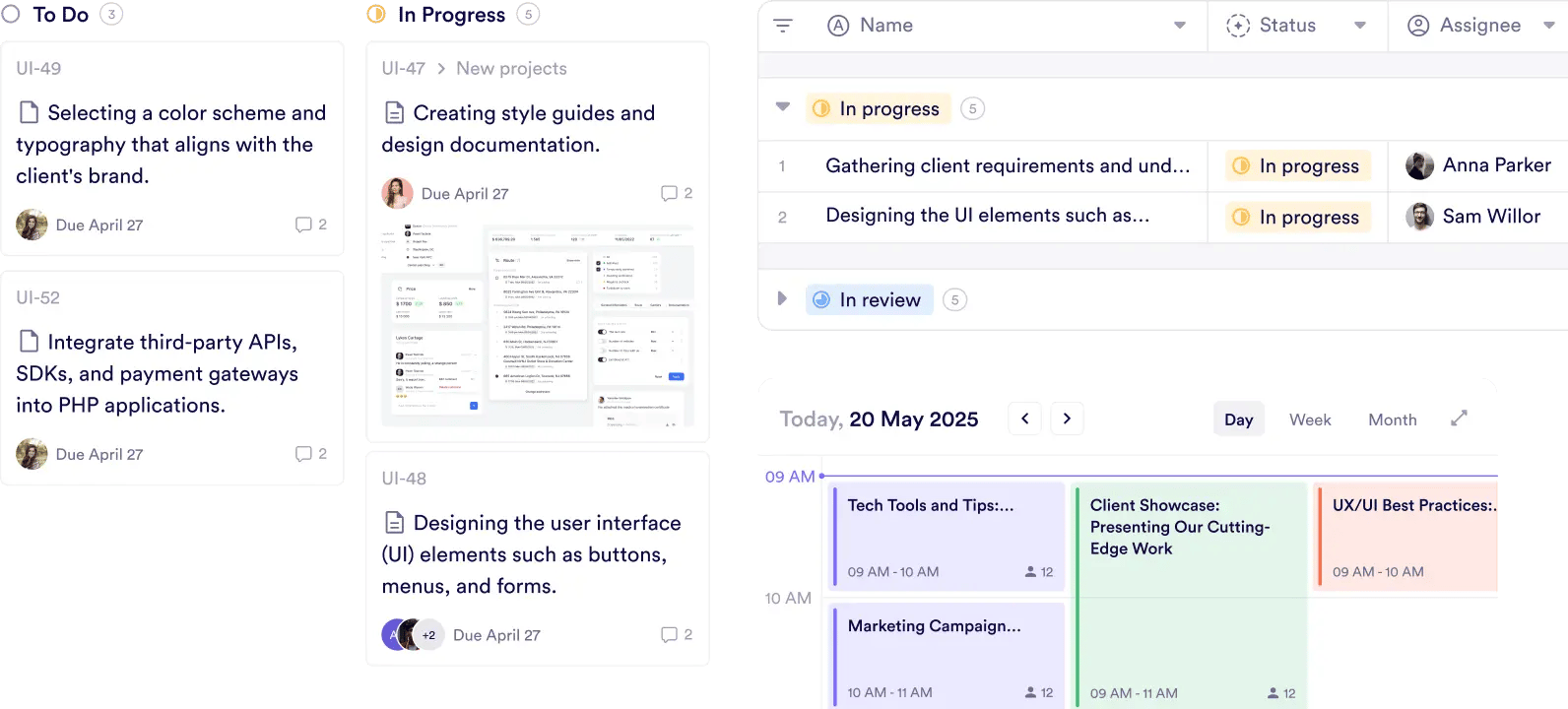
Task: Open comments on the UI-47 card
Action: (669, 193)
